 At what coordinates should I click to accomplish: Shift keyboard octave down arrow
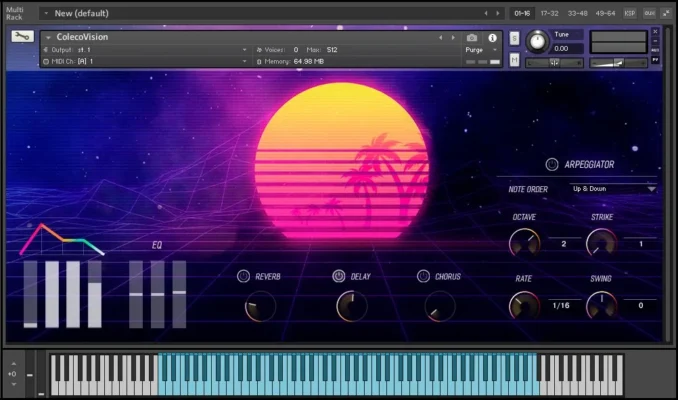(x=13, y=384)
